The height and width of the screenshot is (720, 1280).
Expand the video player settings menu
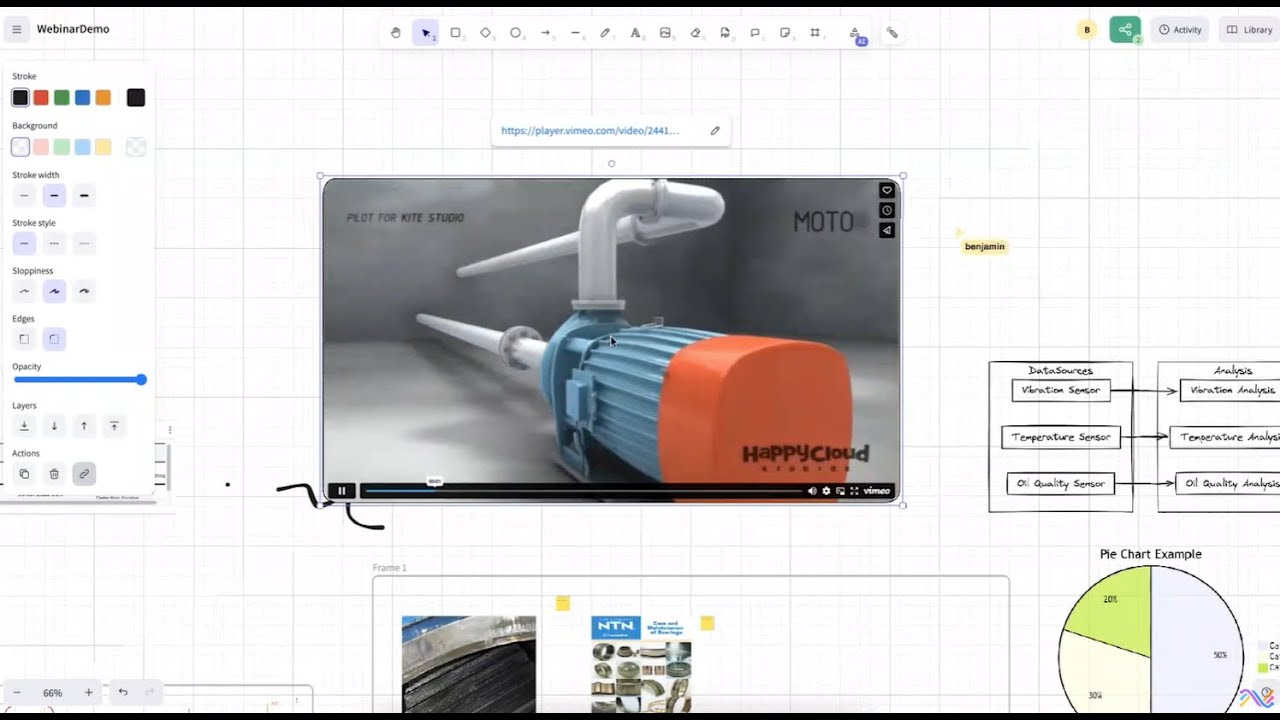(x=826, y=491)
